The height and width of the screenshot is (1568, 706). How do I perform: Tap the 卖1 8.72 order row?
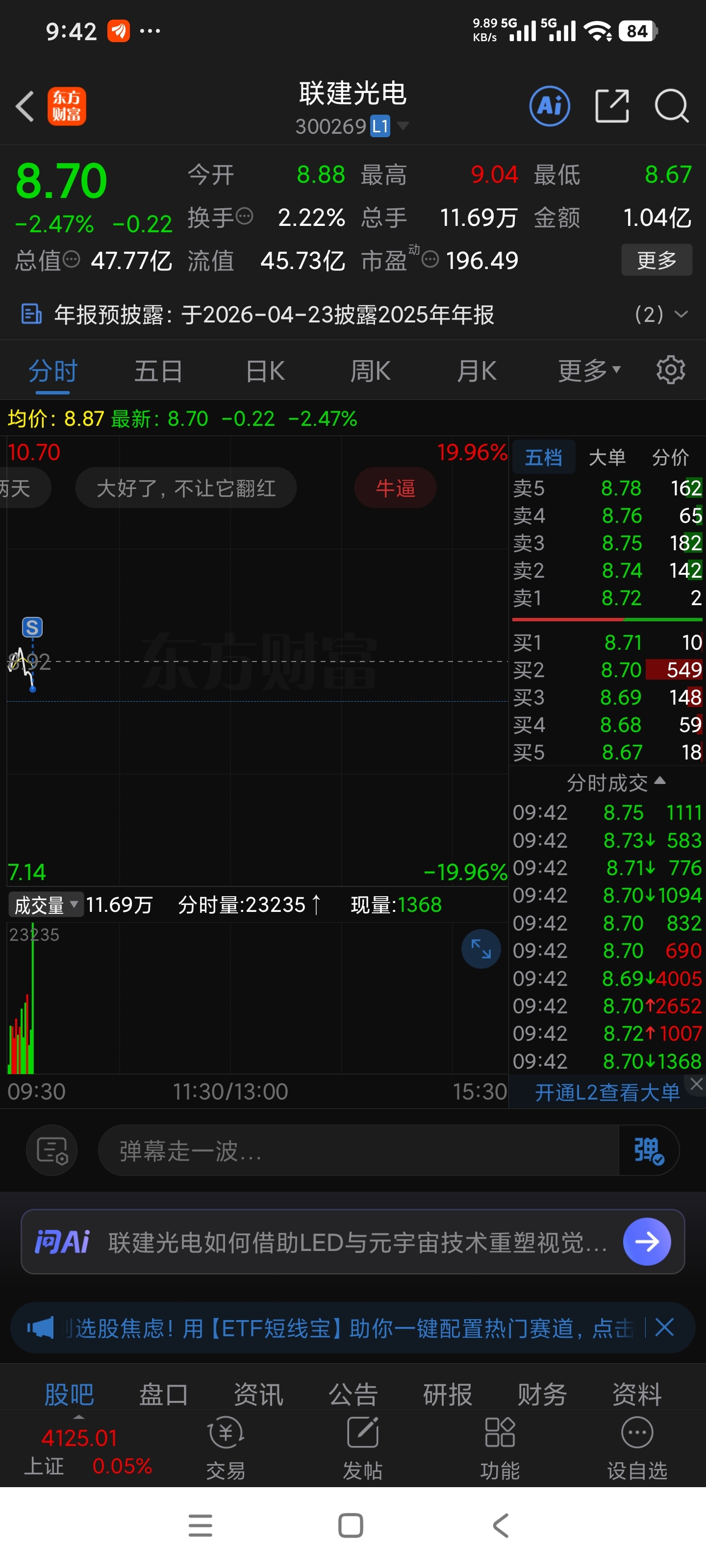tap(607, 598)
